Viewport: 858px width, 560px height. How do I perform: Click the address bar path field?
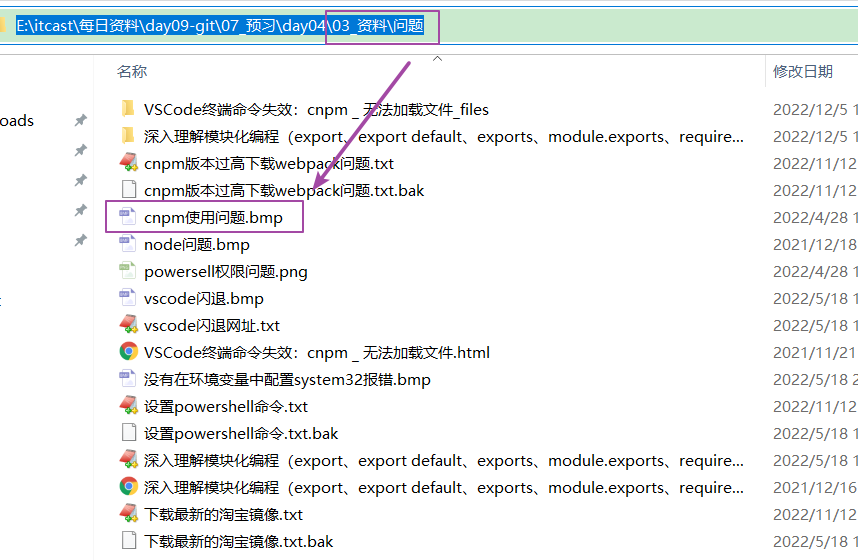click(x=600, y=26)
